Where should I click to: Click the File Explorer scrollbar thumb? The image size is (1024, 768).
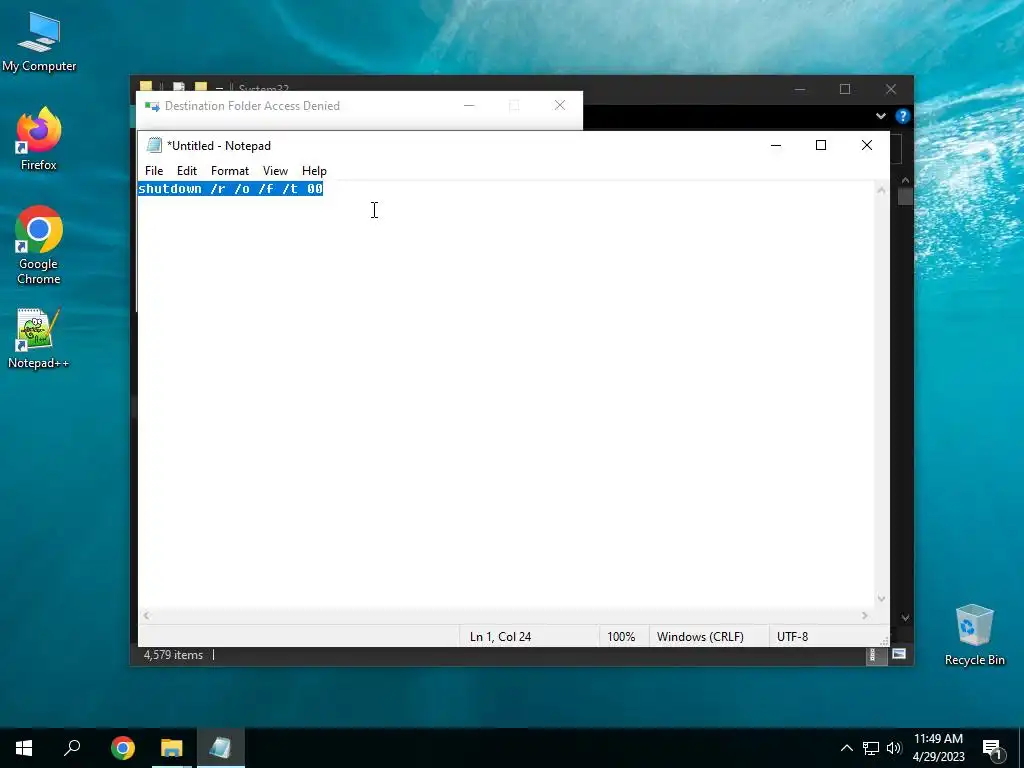pyautogui.click(x=905, y=197)
